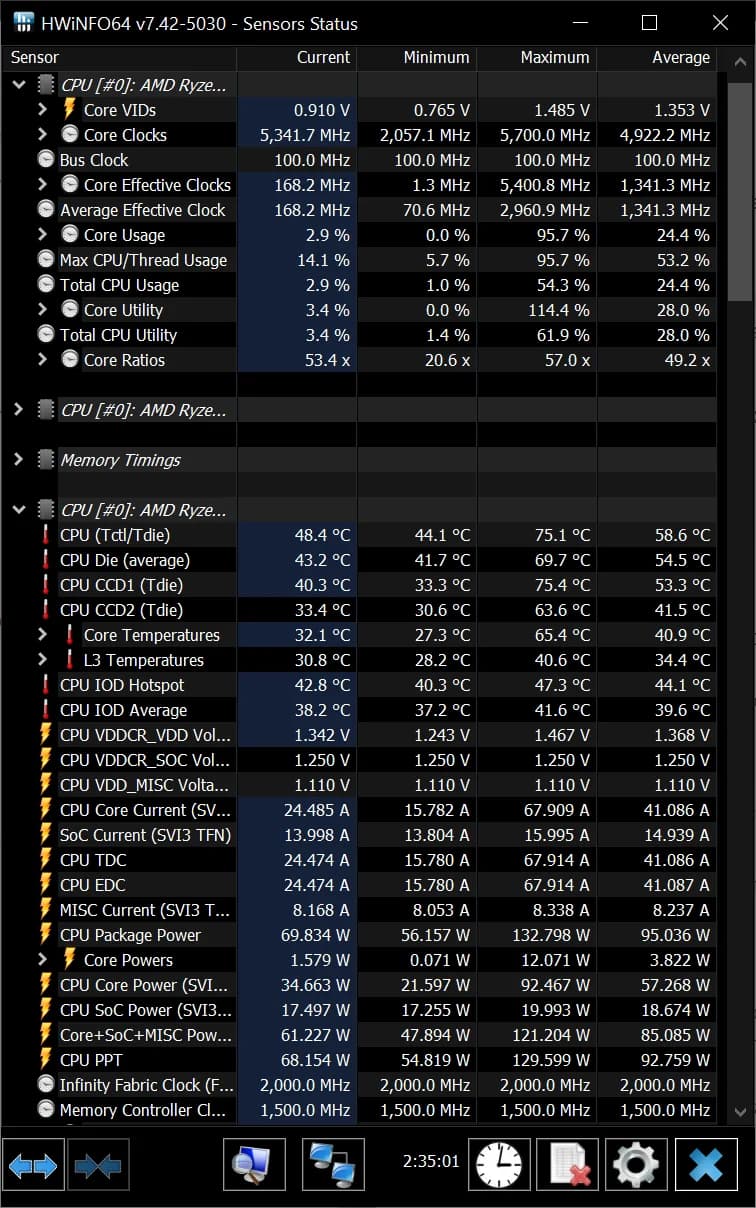Expand the Core VIDs row
Image resolution: width=756 pixels, height=1208 pixels.
click(x=42, y=110)
